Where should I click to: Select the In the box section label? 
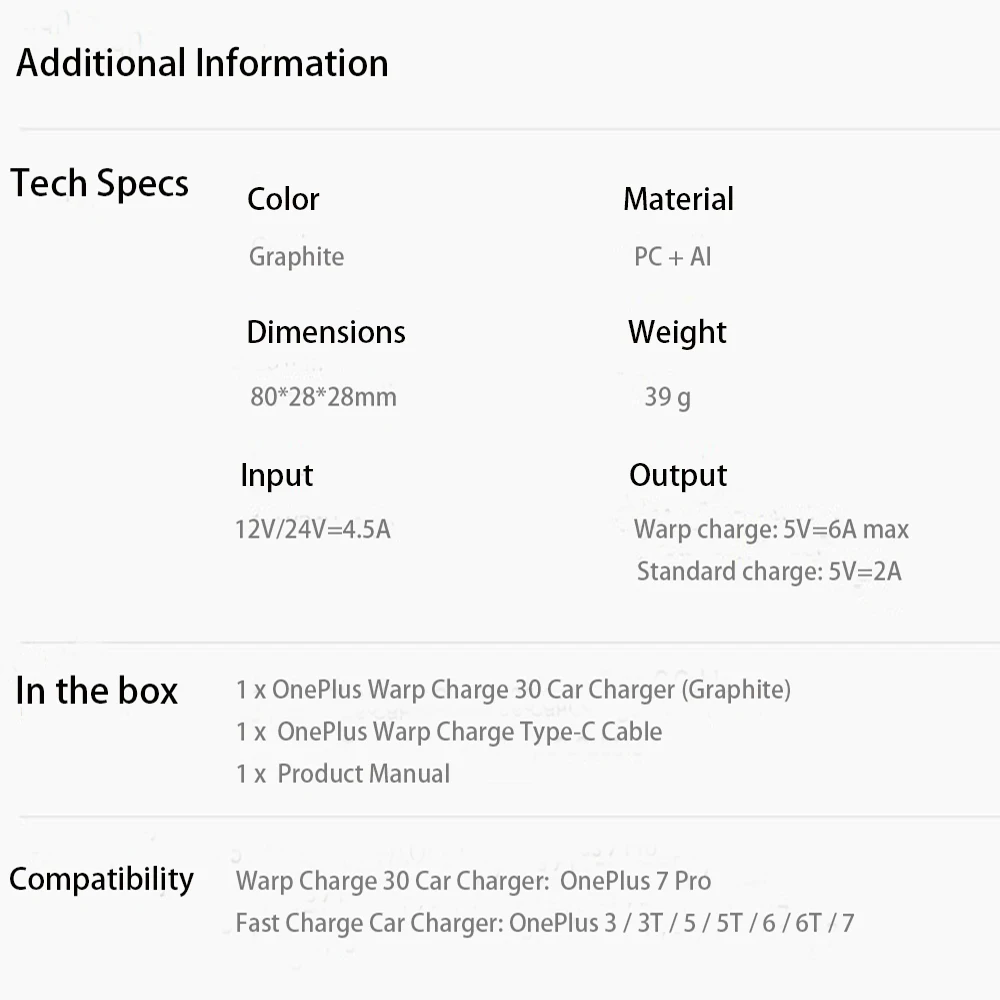[96, 690]
